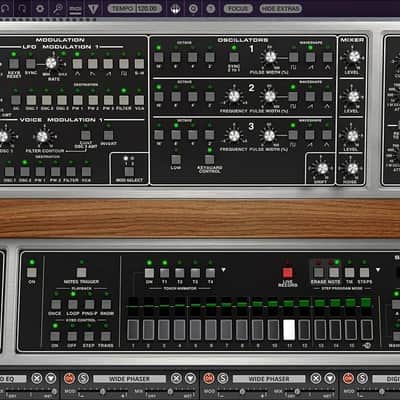400x400 pixels.
Task: Select oscillator 1 16' octave button
Action: coord(159,57)
